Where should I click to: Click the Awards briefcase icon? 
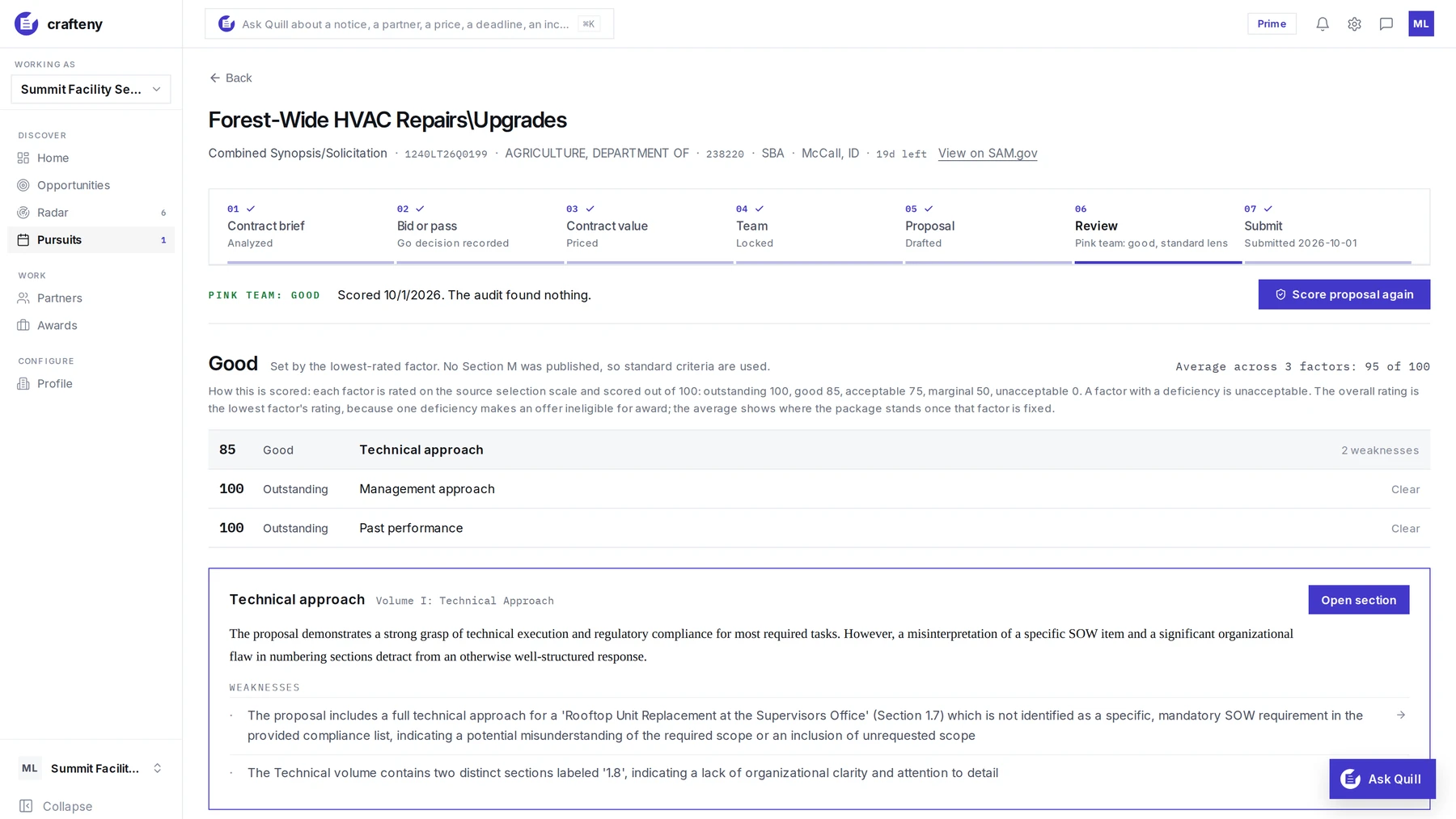[23, 325]
